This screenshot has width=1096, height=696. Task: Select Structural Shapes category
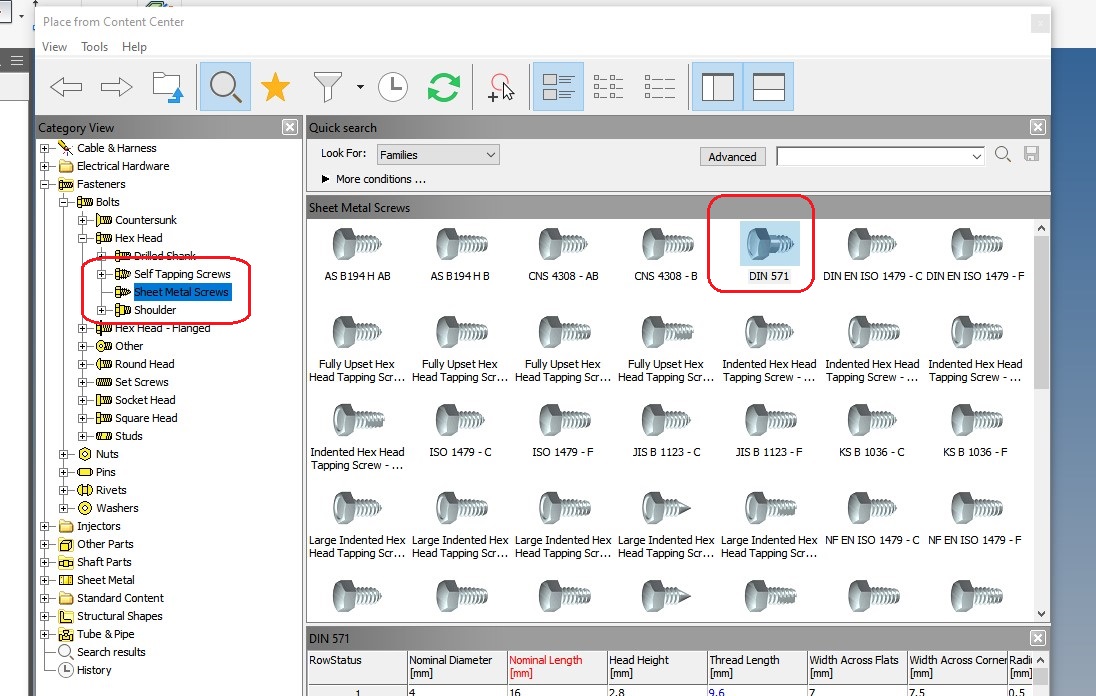[119, 616]
